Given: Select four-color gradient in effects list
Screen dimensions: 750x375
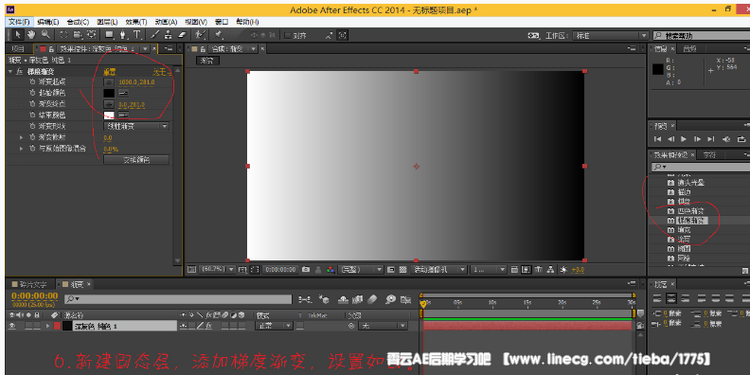Looking at the screenshot, I should 691,211.
